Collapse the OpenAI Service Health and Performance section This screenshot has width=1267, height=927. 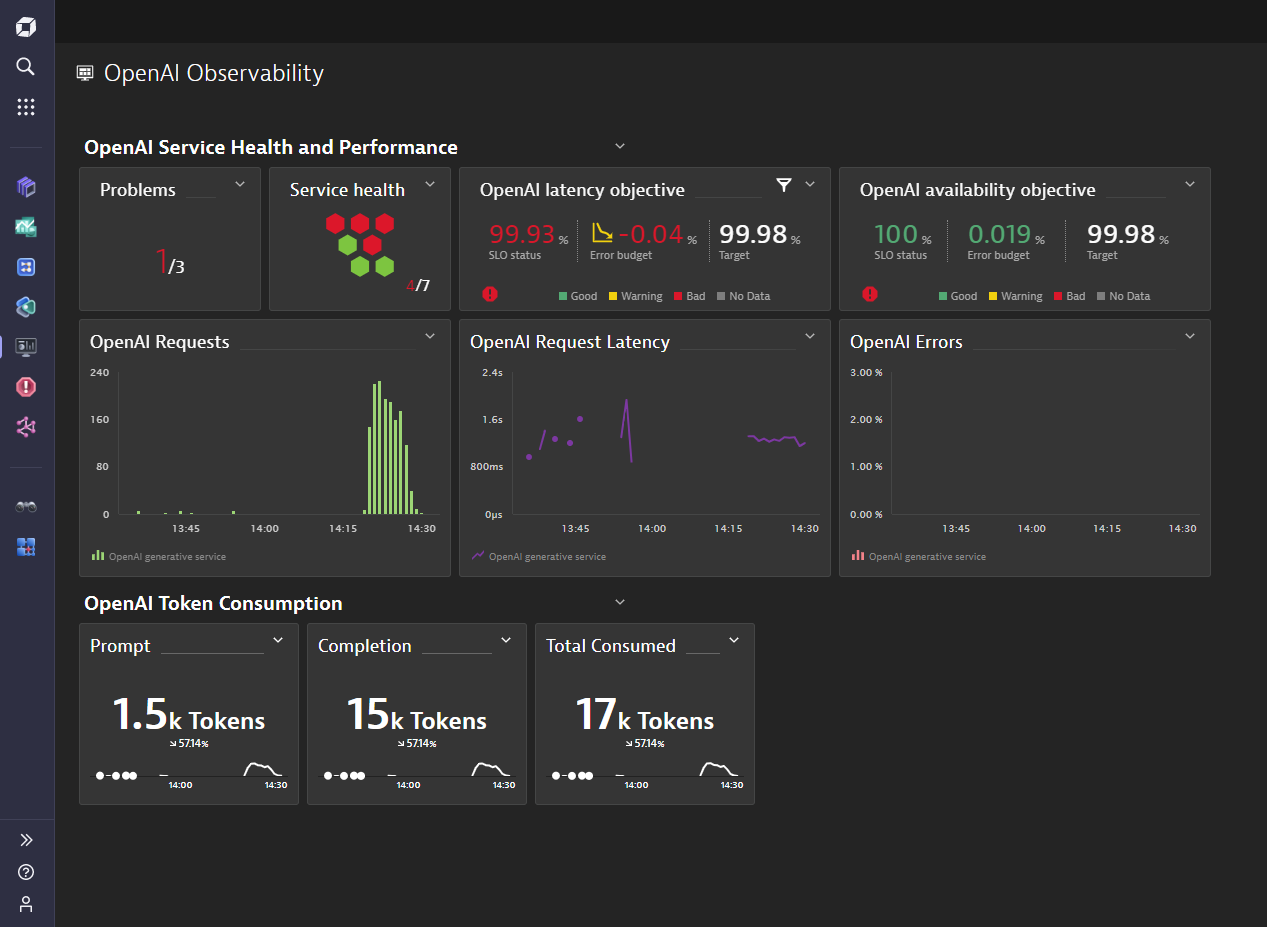click(619, 145)
